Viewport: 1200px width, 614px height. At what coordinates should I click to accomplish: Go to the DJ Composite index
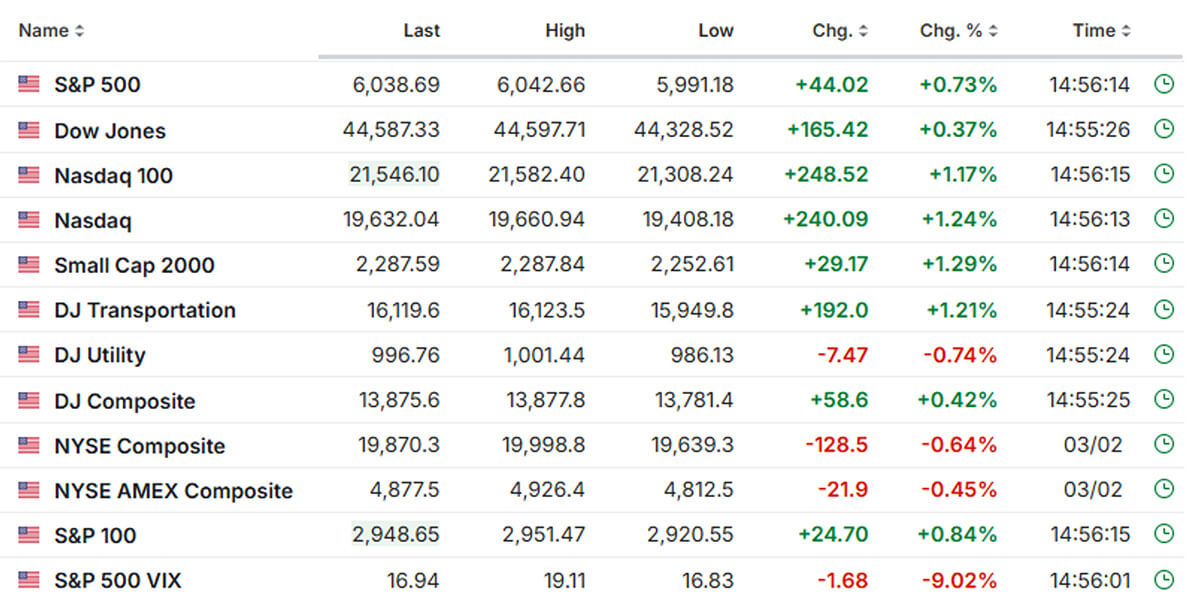[x=125, y=401]
